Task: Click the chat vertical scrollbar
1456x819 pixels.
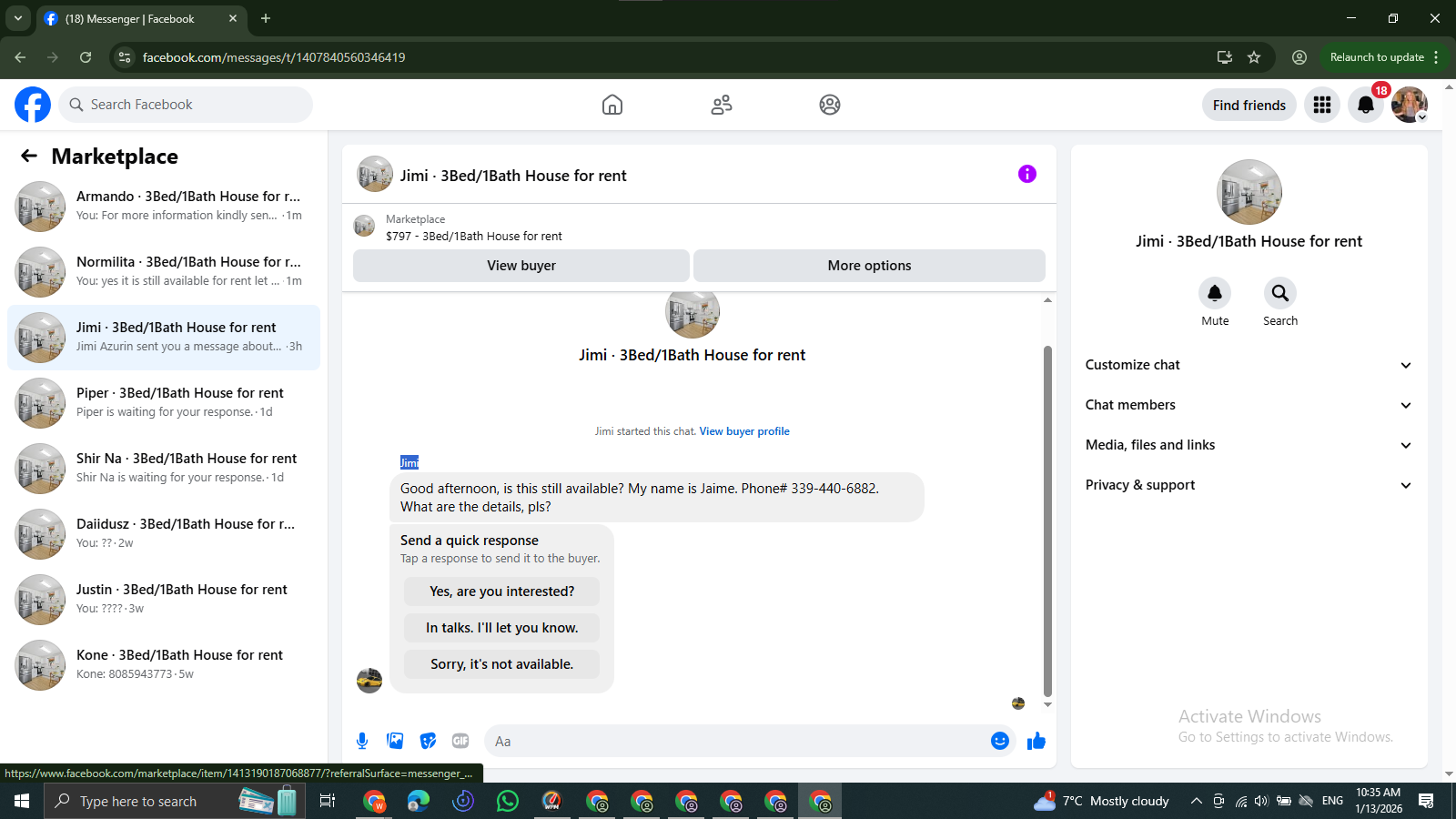Action: tap(1047, 521)
